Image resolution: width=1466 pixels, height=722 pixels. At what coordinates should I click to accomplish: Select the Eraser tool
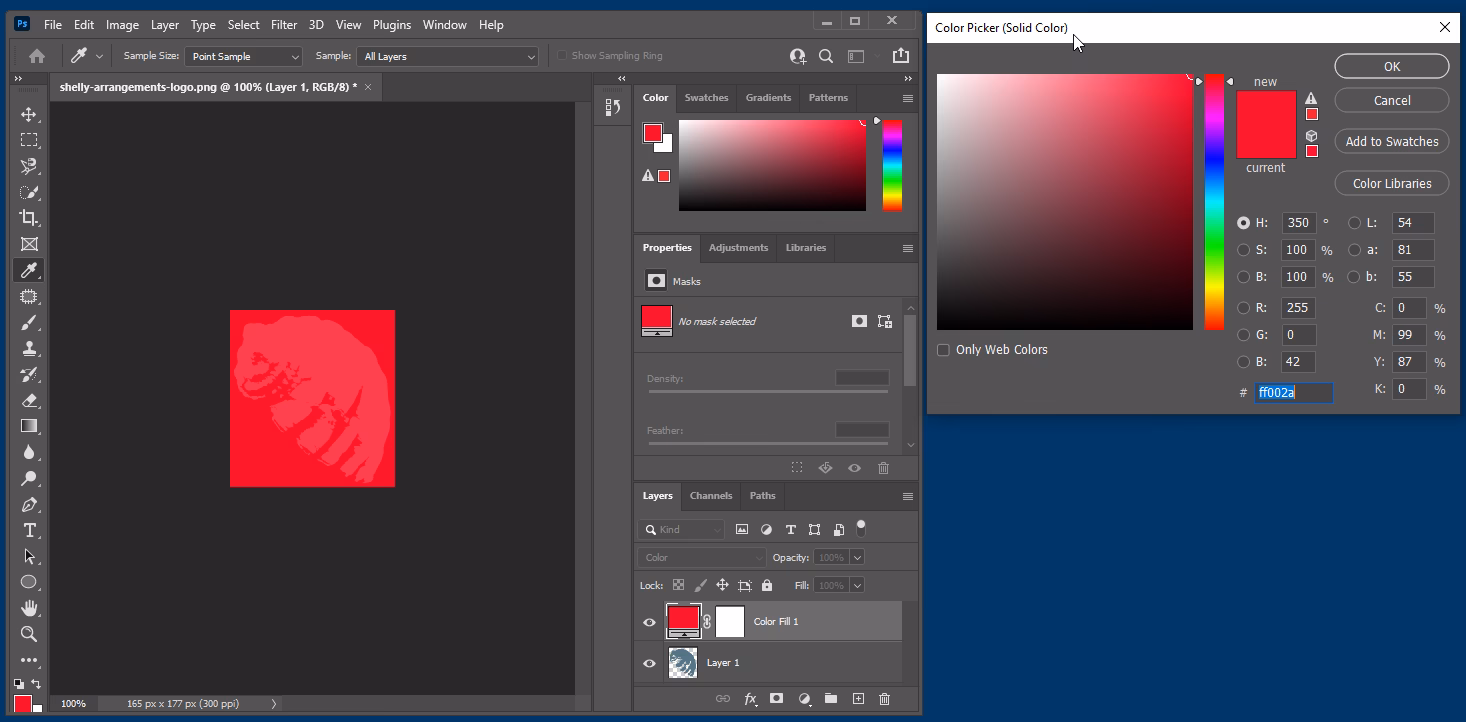(29, 400)
